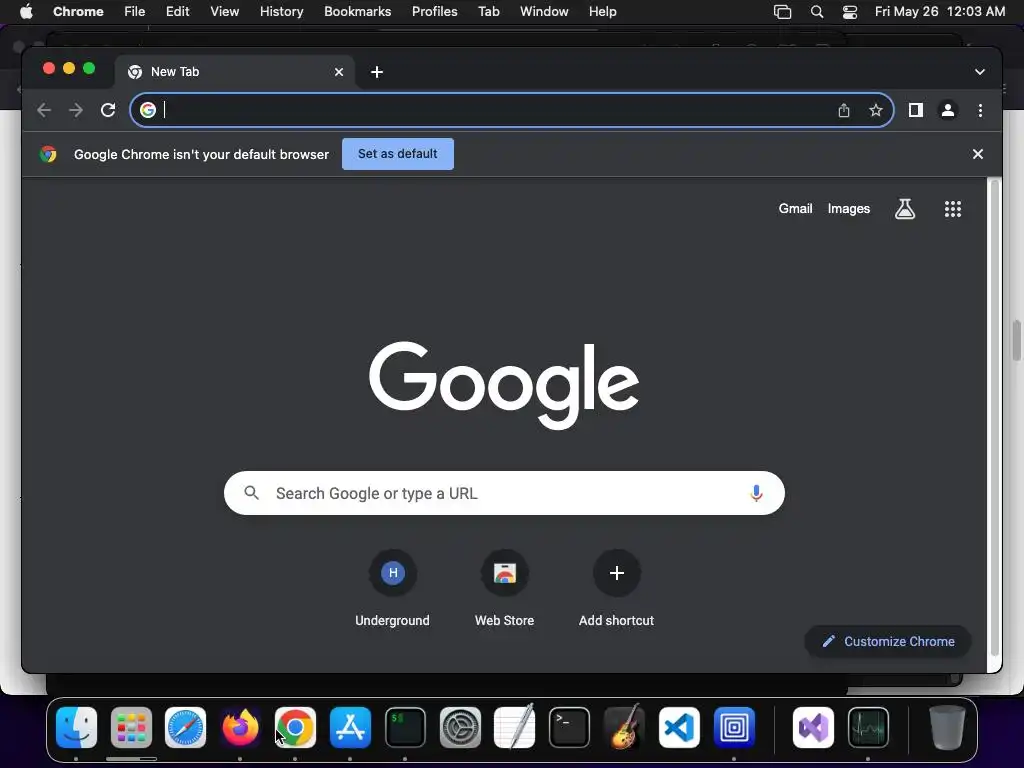Open the Apple menu
The height and width of the screenshot is (768, 1024).
click(26, 12)
